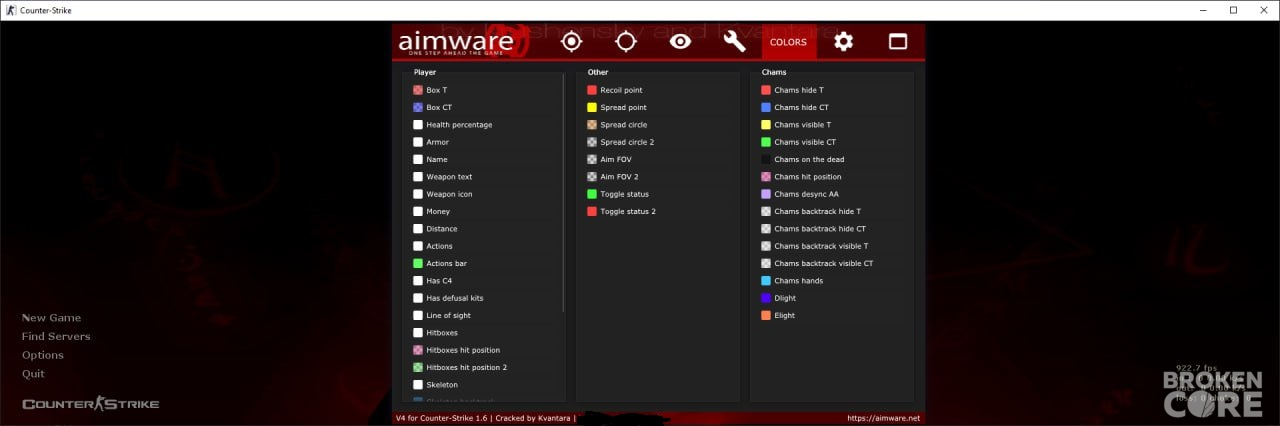The image size is (1280, 426).
Task: Select Quit in main menu
Action: (x=33, y=374)
